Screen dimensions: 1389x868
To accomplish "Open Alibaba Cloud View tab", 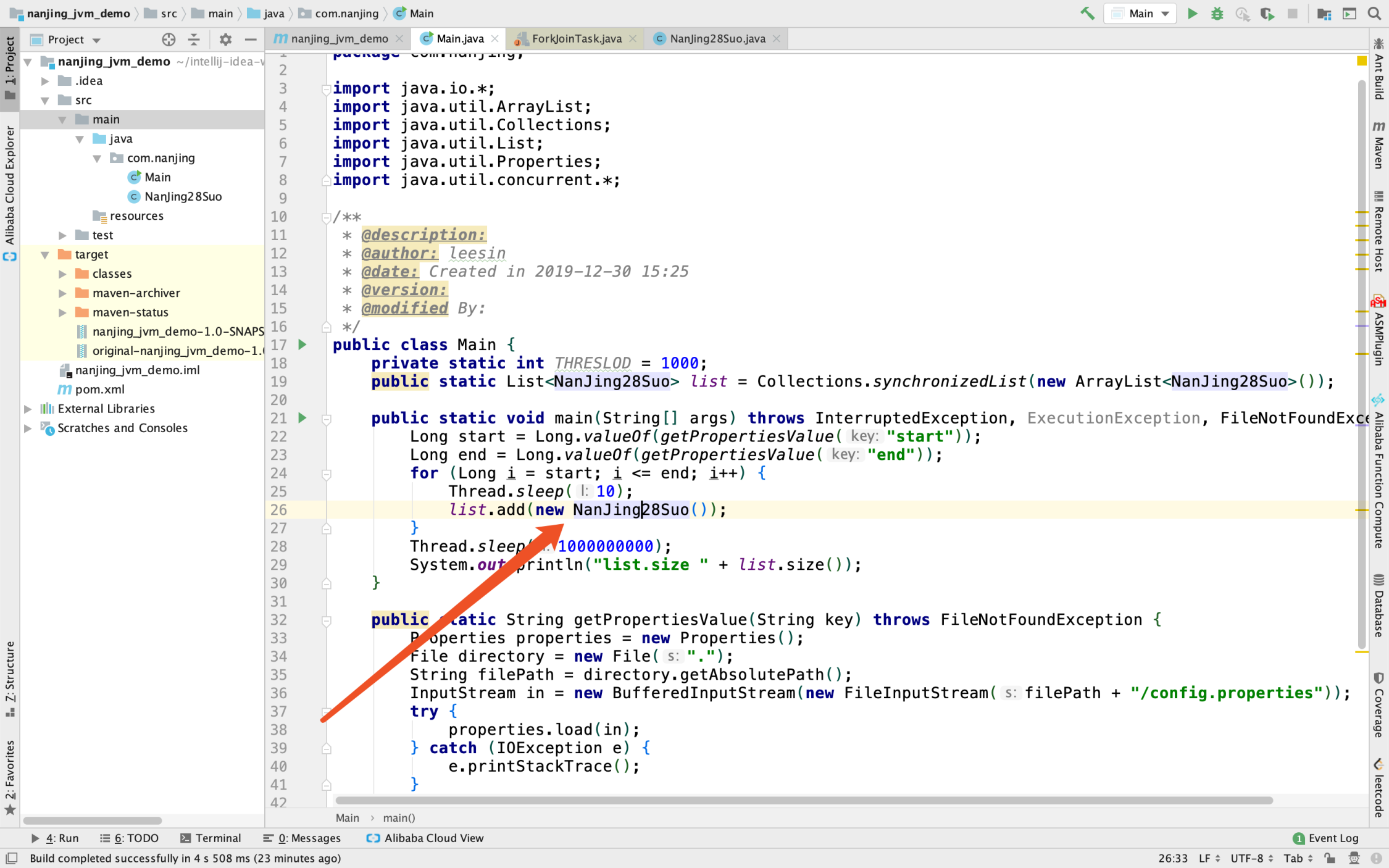I will coord(425,838).
